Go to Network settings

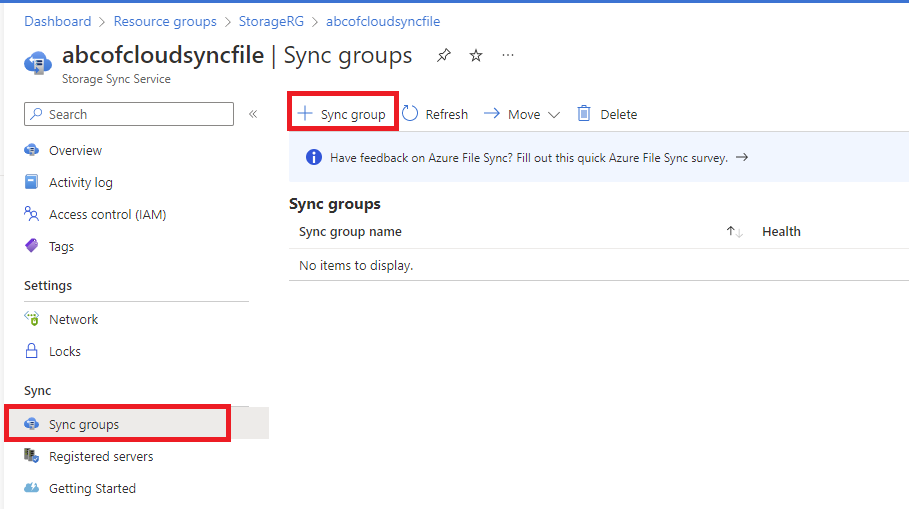pos(73,319)
